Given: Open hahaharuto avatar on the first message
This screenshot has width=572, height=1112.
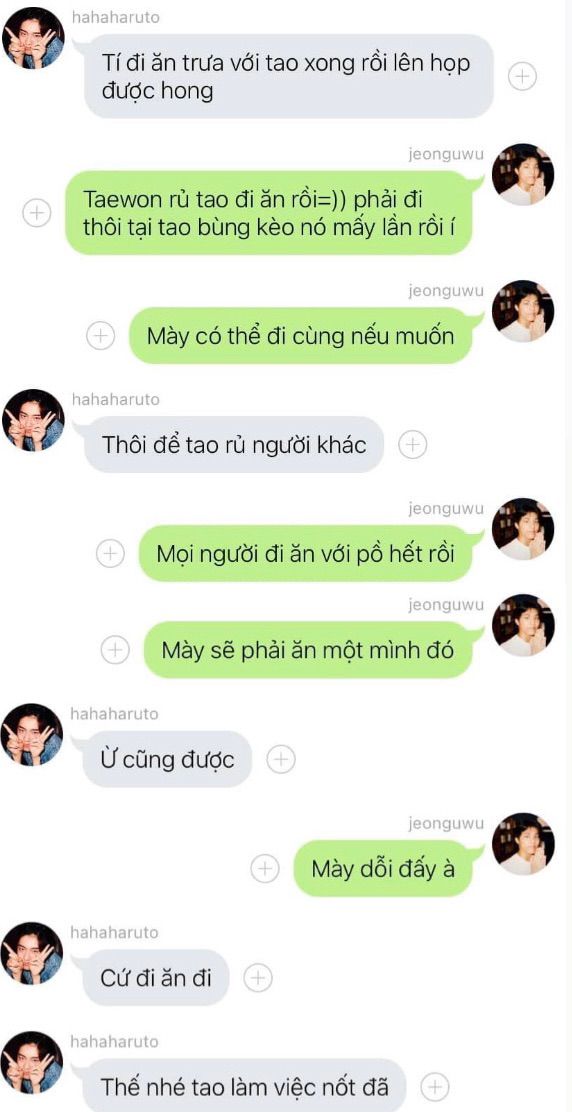Looking at the screenshot, I should coord(33,38).
